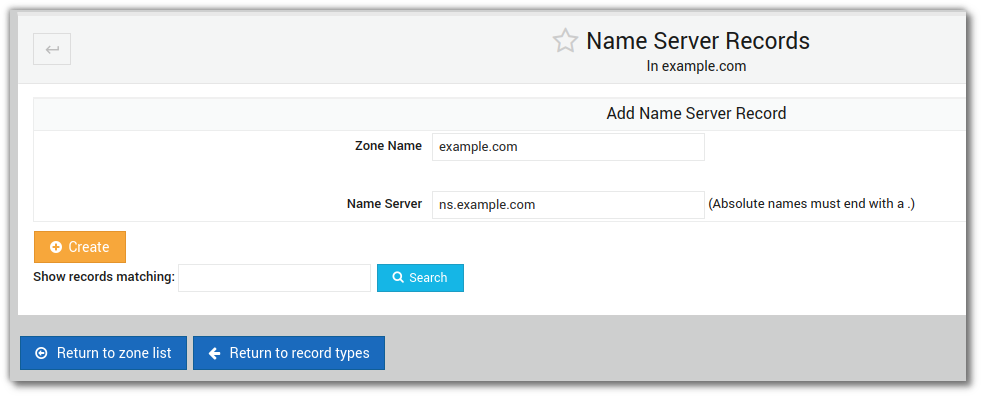Click the 'Absolute names must end' hint
Viewport: 982px width, 397px height.
click(812, 204)
